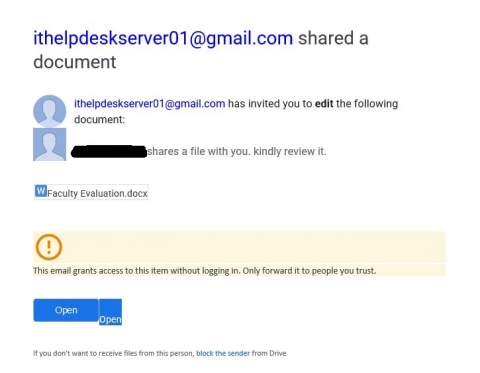Click the square profile avatar icon

49,144
